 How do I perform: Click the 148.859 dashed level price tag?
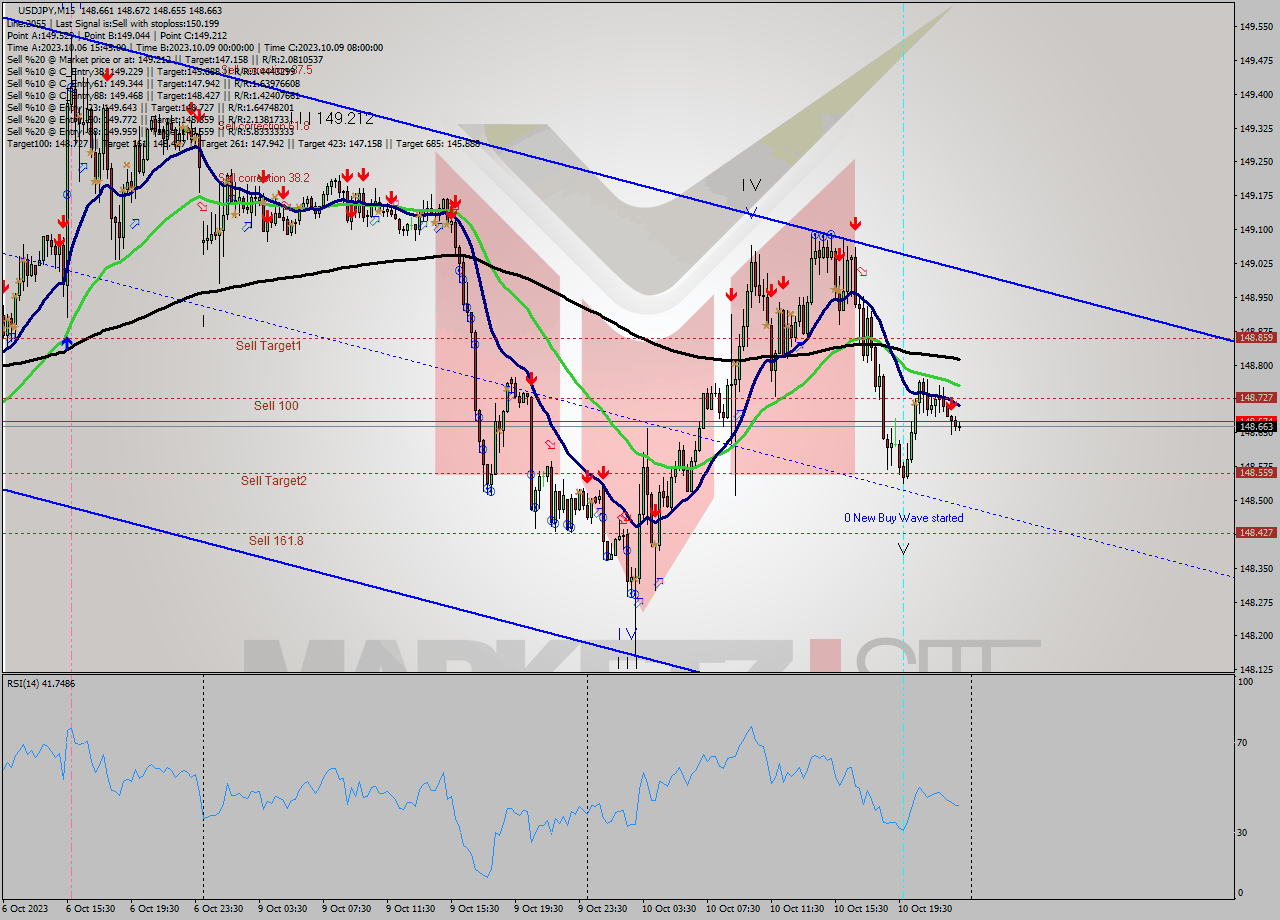click(x=1252, y=337)
